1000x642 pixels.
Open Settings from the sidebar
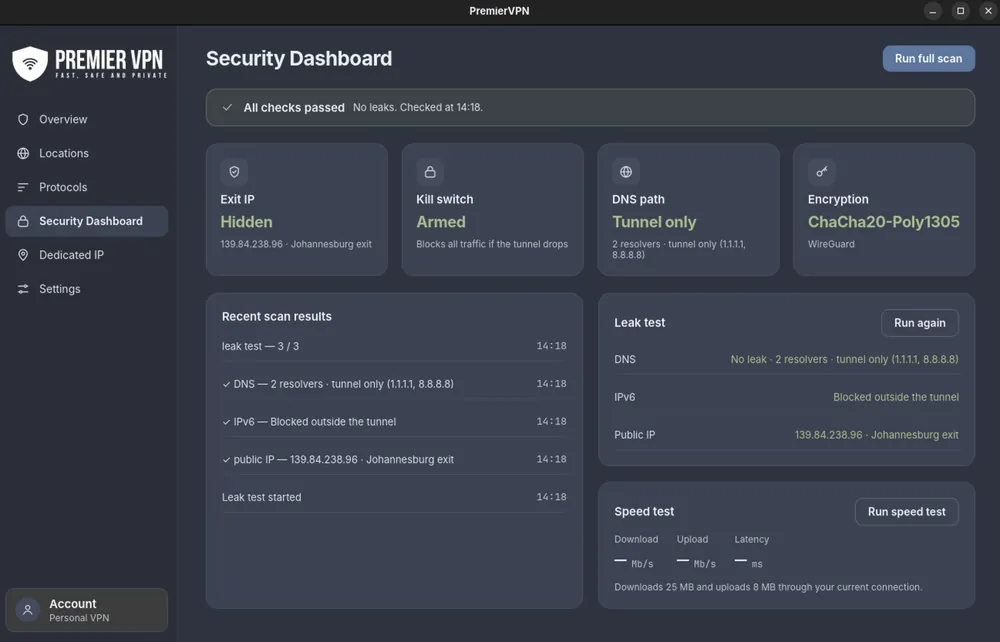coord(87,289)
